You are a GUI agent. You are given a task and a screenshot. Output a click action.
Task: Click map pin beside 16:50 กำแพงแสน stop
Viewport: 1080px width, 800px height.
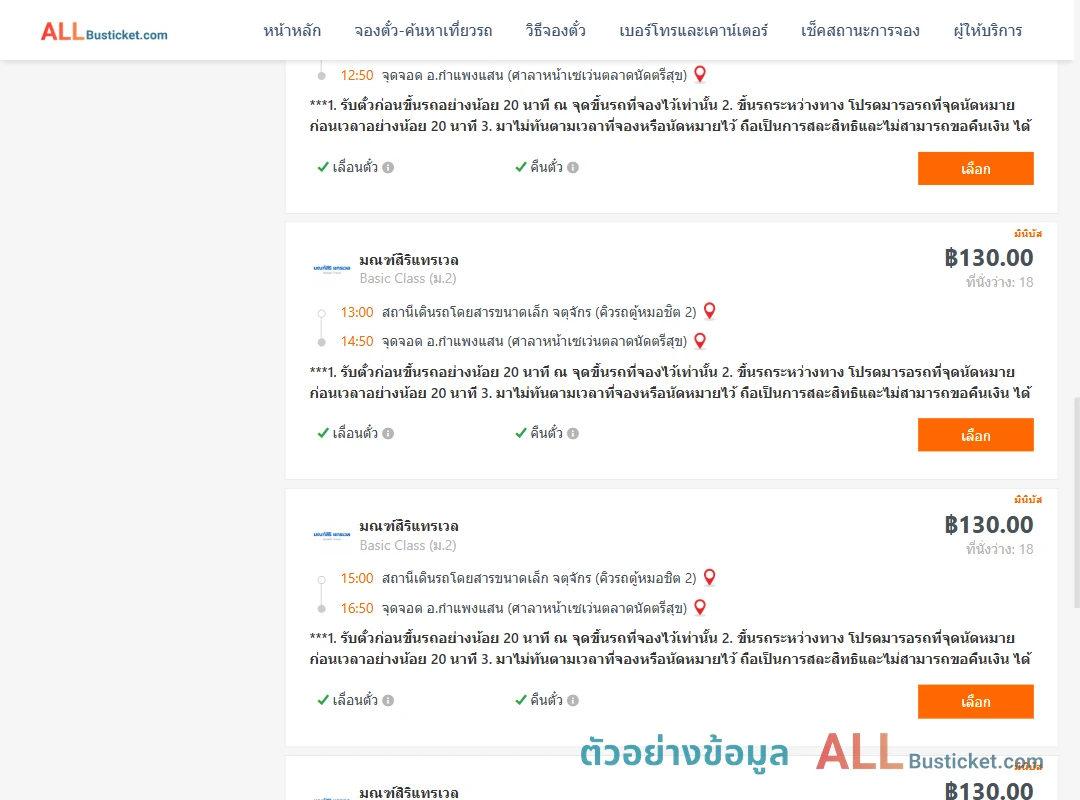click(x=700, y=607)
